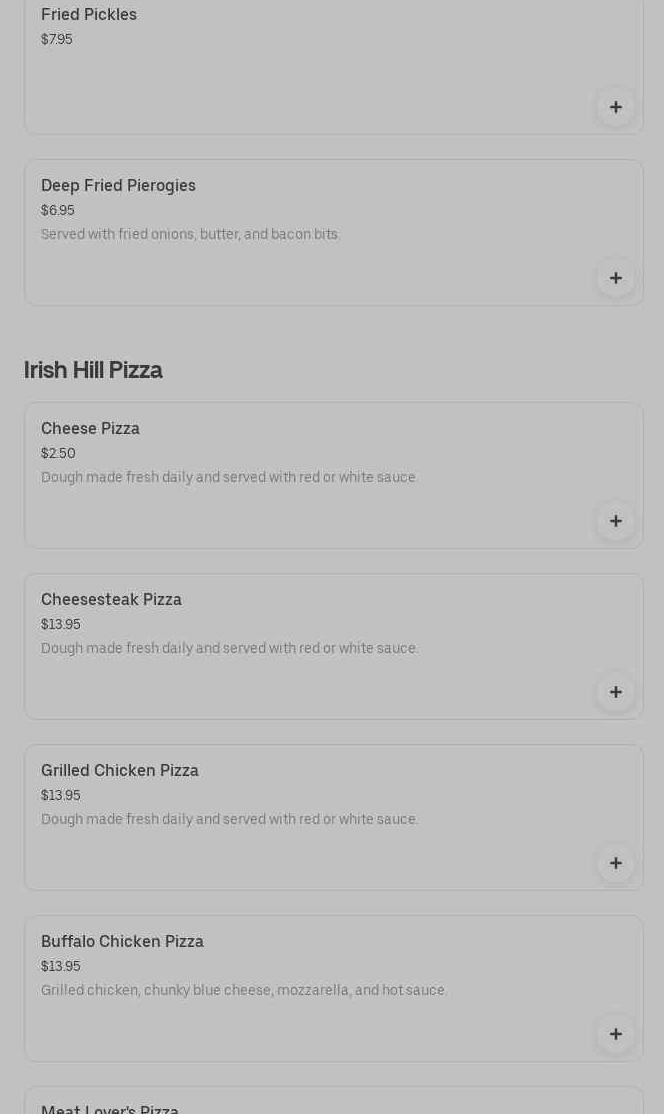Click the $7.95 Fried Pickles price
Image resolution: width=664 pixels, height=1114 pixels.
coord(57,39)
